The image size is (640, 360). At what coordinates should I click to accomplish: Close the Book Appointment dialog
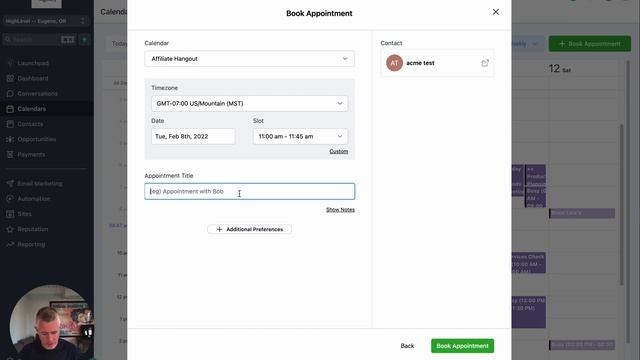(496, 12)
